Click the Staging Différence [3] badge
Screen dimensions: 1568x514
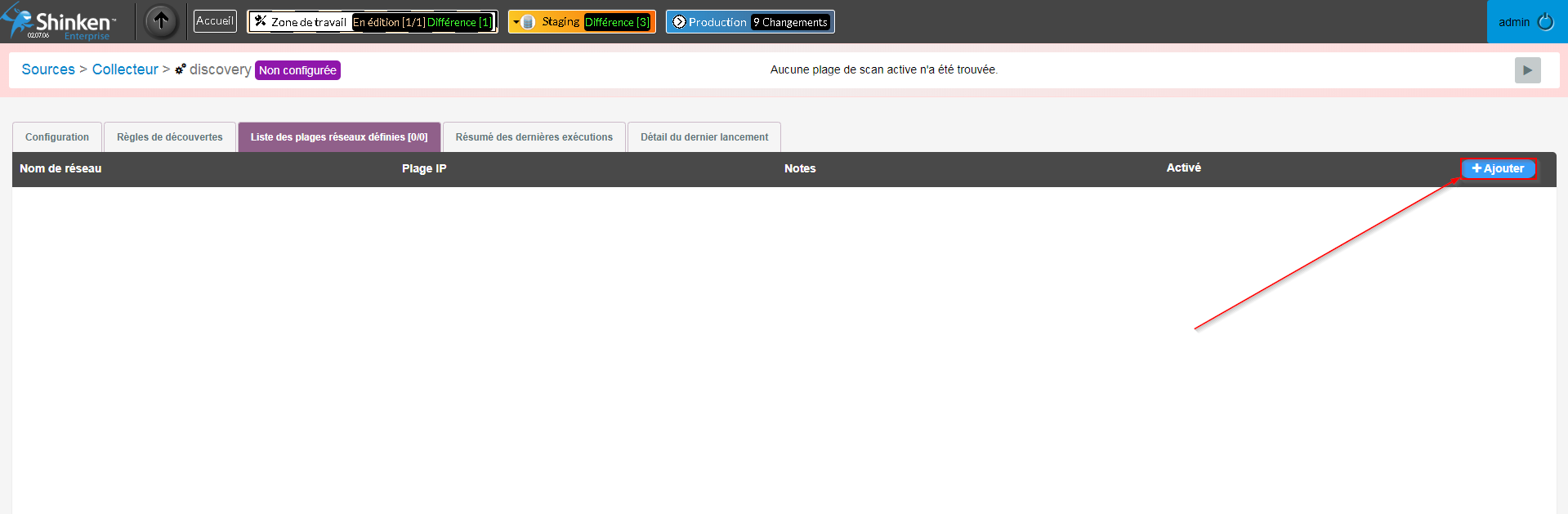(x=617, y=22)
